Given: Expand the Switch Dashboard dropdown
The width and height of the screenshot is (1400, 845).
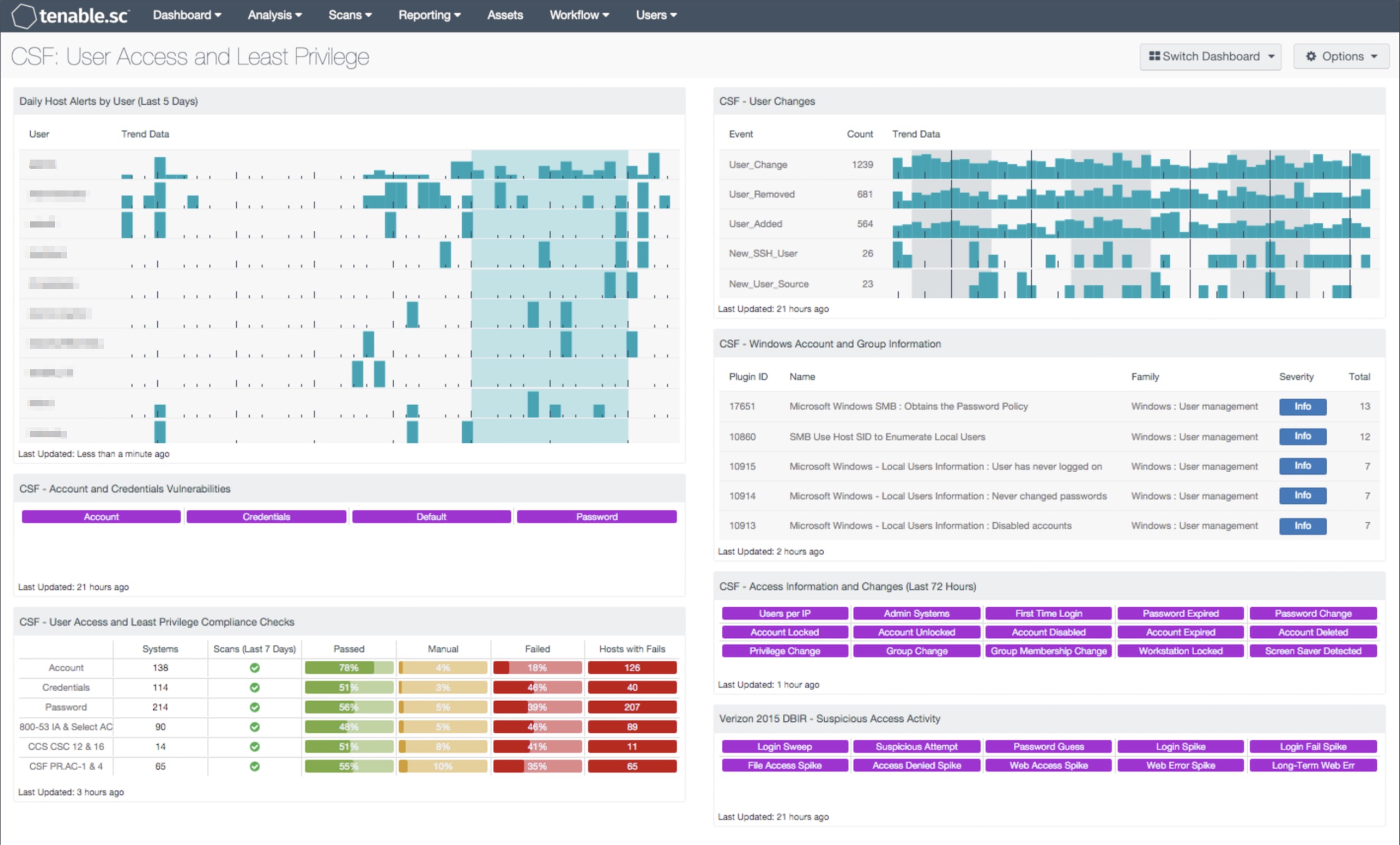Looking at the screenshot, I should [x=1210, y=57].
